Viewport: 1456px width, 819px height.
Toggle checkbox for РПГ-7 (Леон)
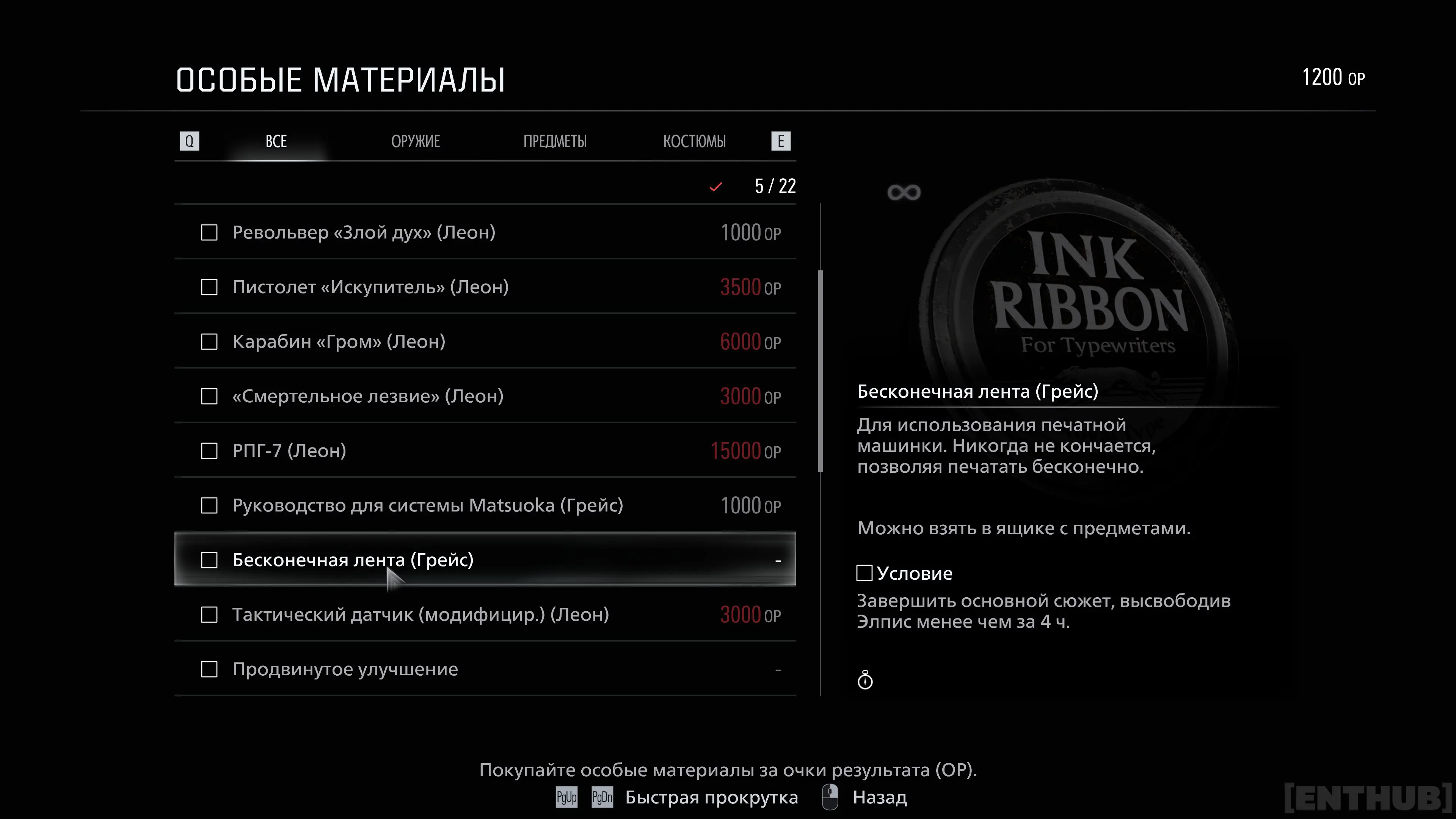pos(209,451)
